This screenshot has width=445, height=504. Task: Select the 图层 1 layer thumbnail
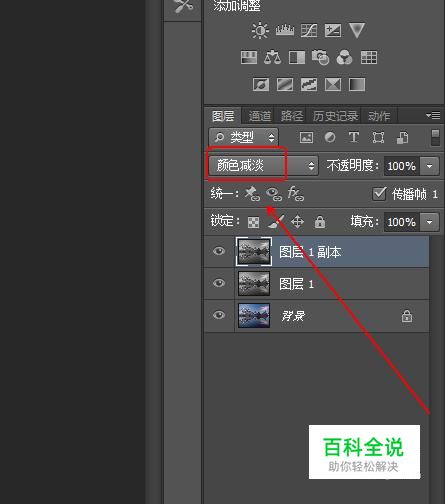tap(254, 284)
